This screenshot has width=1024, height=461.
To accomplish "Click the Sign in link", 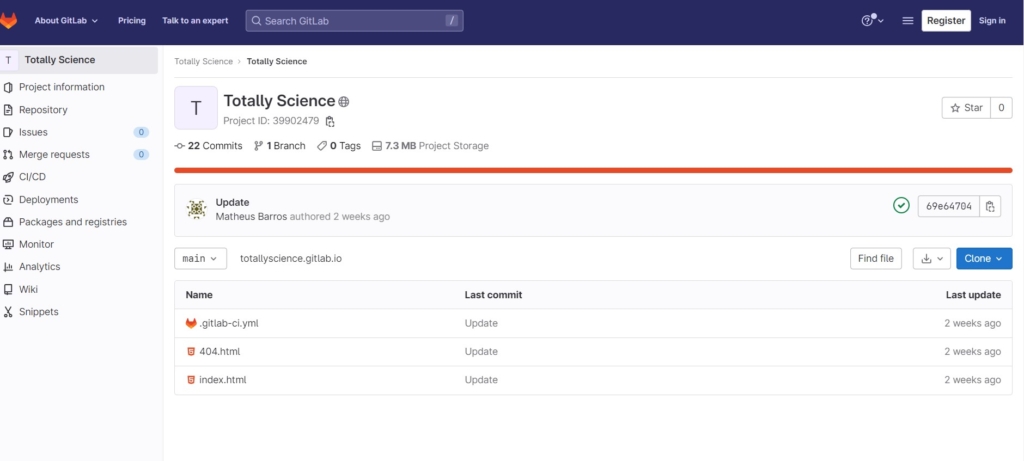I will (992, 20).
